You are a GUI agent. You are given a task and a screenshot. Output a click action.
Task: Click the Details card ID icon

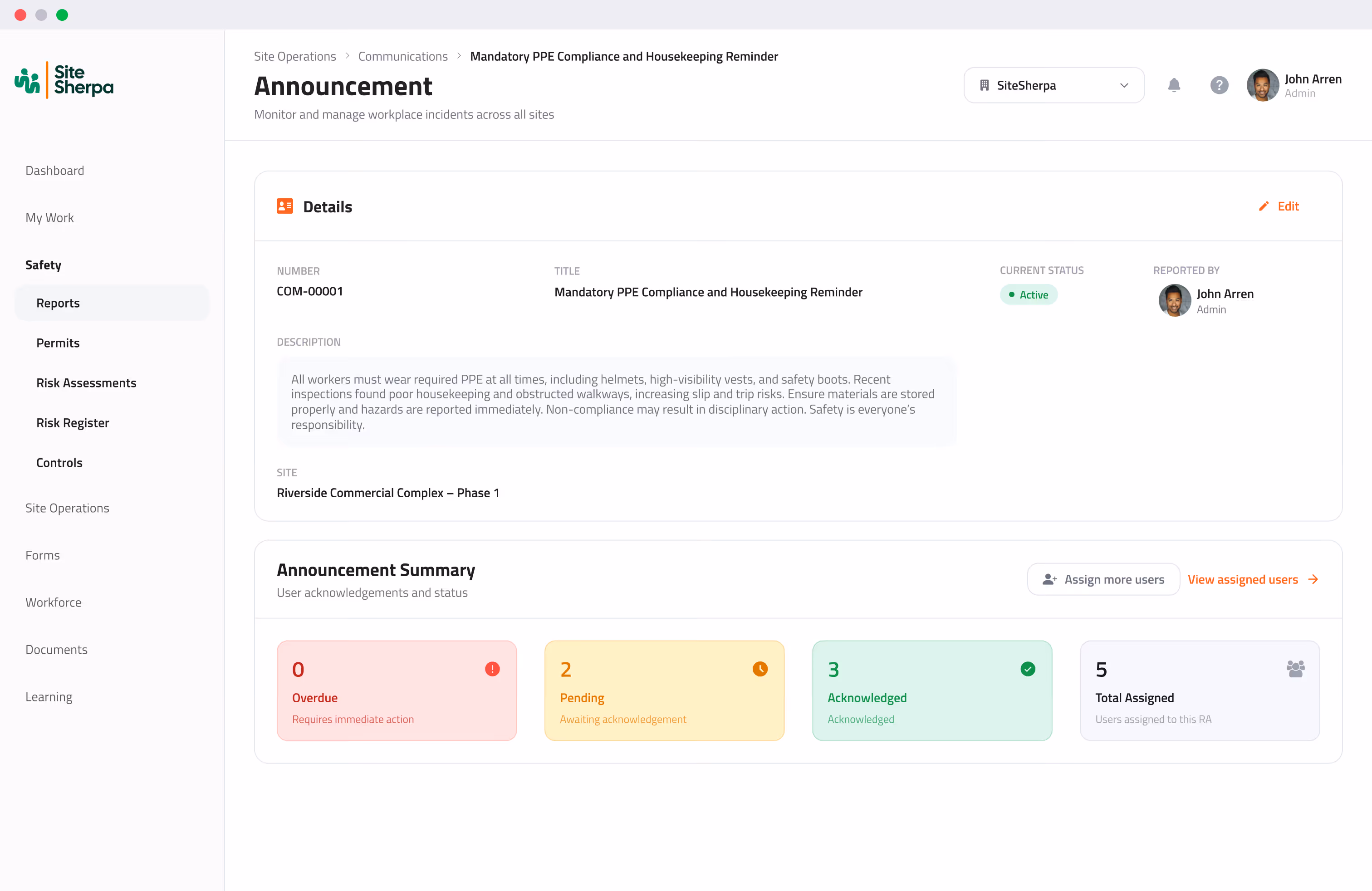point(285,206)
